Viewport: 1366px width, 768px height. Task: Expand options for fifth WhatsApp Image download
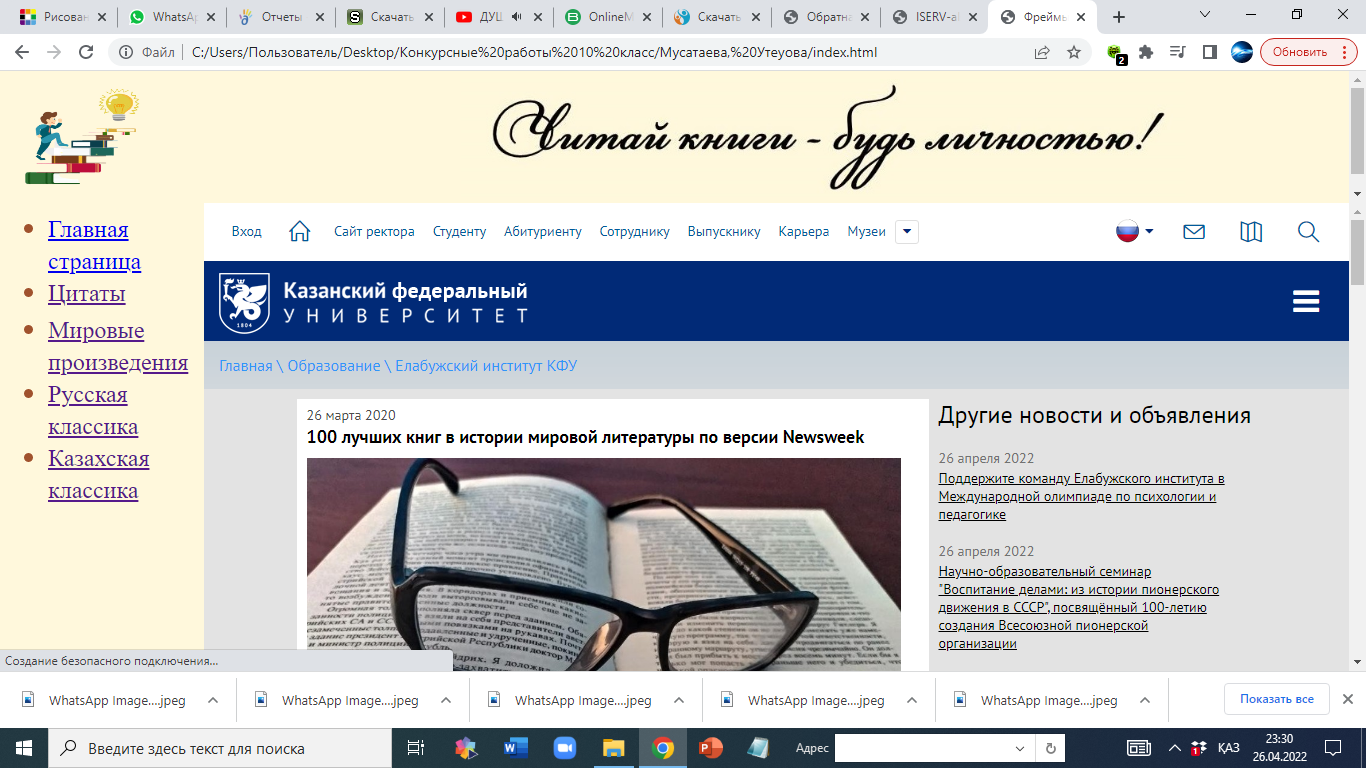coord(1144,700)
